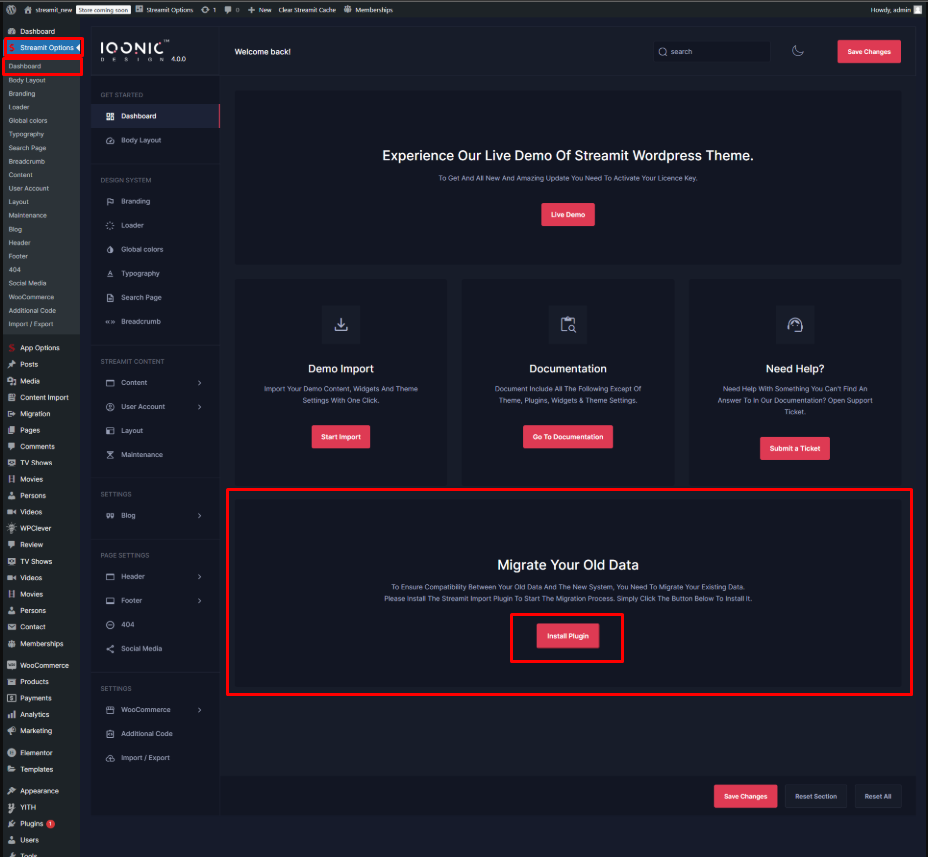Click the New plus item in the admin bar

[259, 9]
